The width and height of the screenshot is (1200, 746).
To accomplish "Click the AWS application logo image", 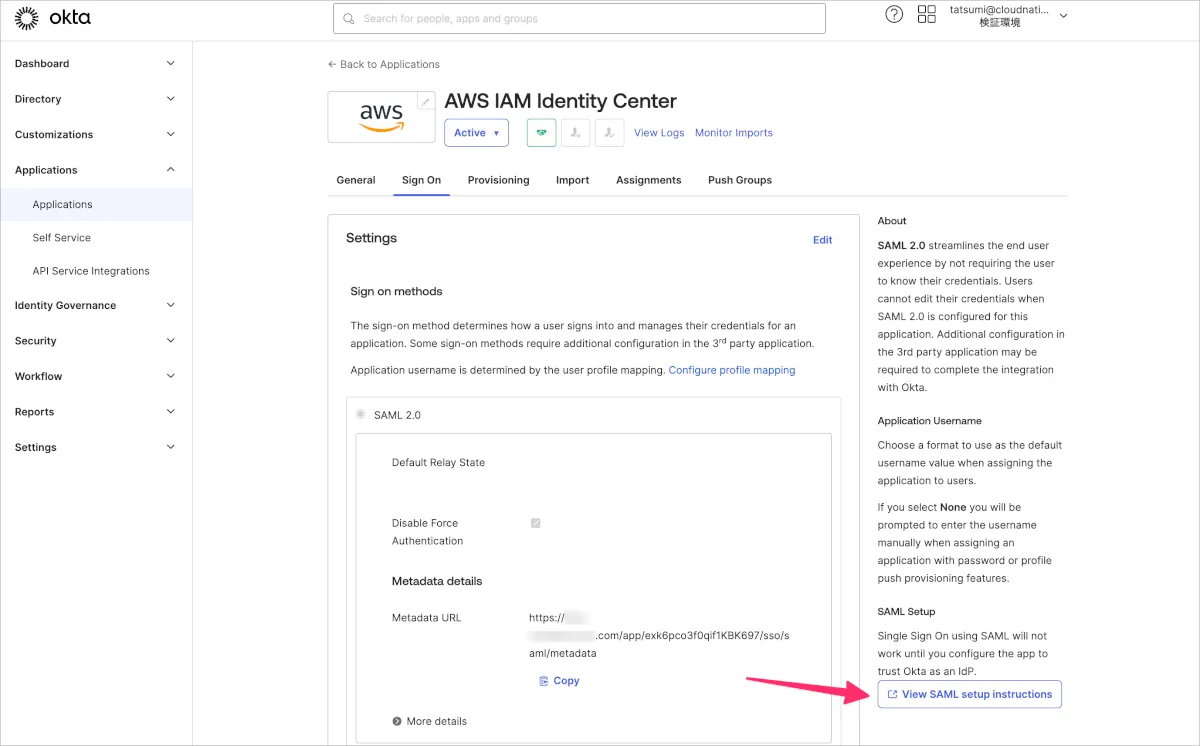I will coord(381,118).
